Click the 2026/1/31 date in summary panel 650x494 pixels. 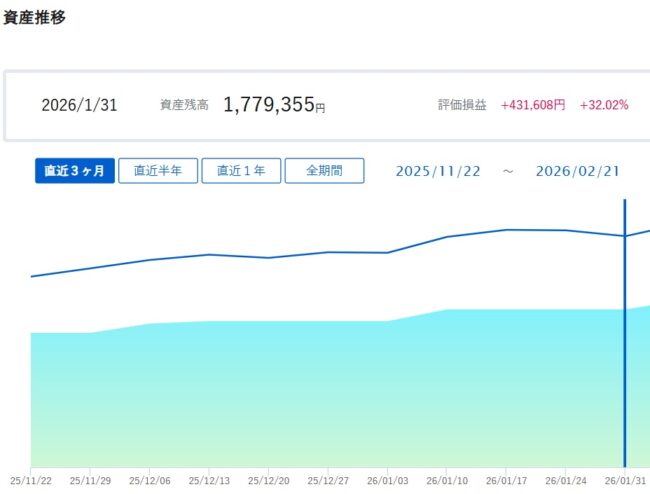point(79,105)
